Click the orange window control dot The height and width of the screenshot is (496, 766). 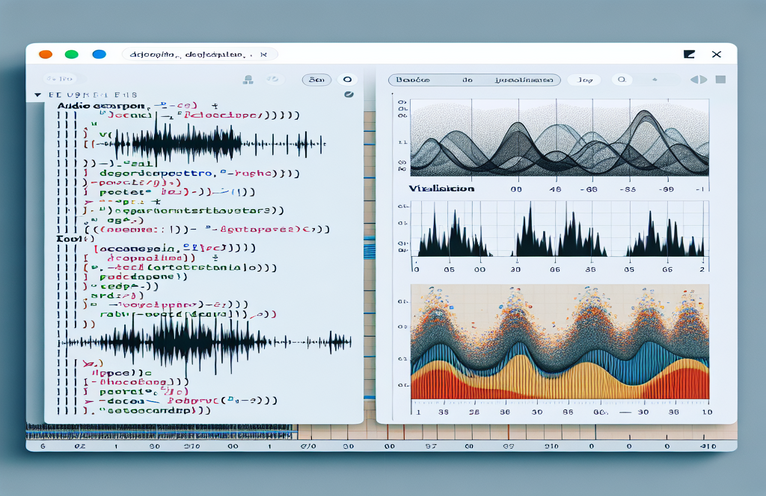[x=44, y=54]
